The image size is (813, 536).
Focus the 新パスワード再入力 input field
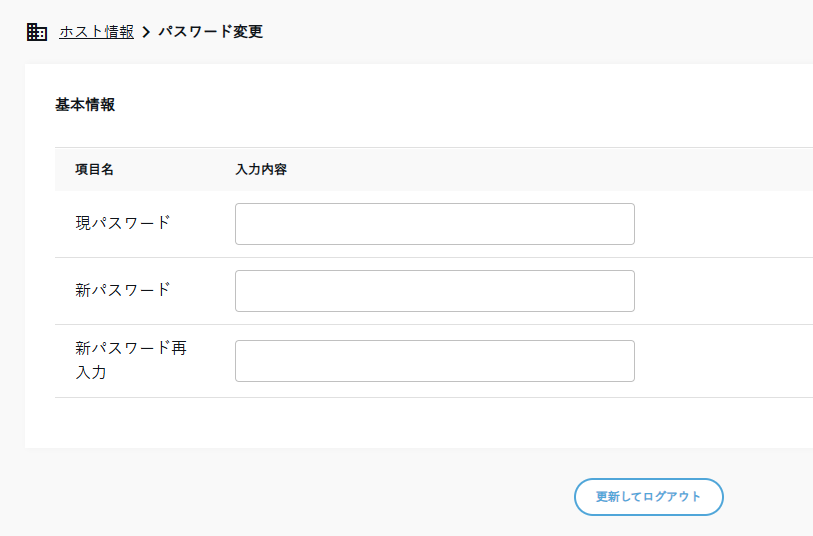tap(434, 361)
